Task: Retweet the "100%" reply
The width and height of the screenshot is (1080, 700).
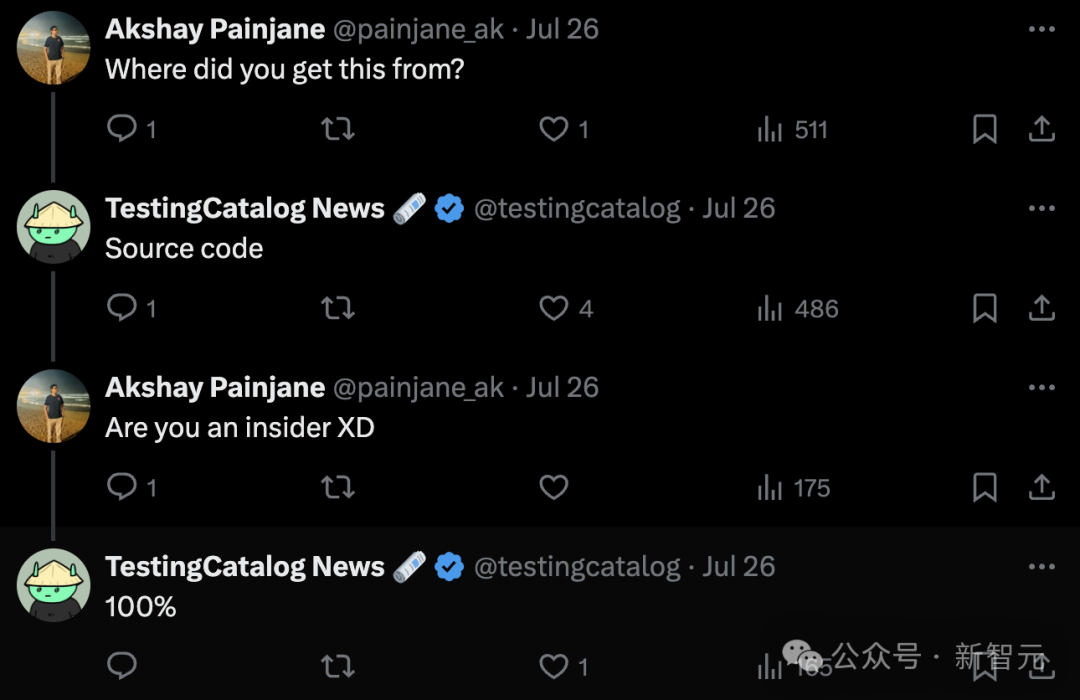Action: point(338,665)
